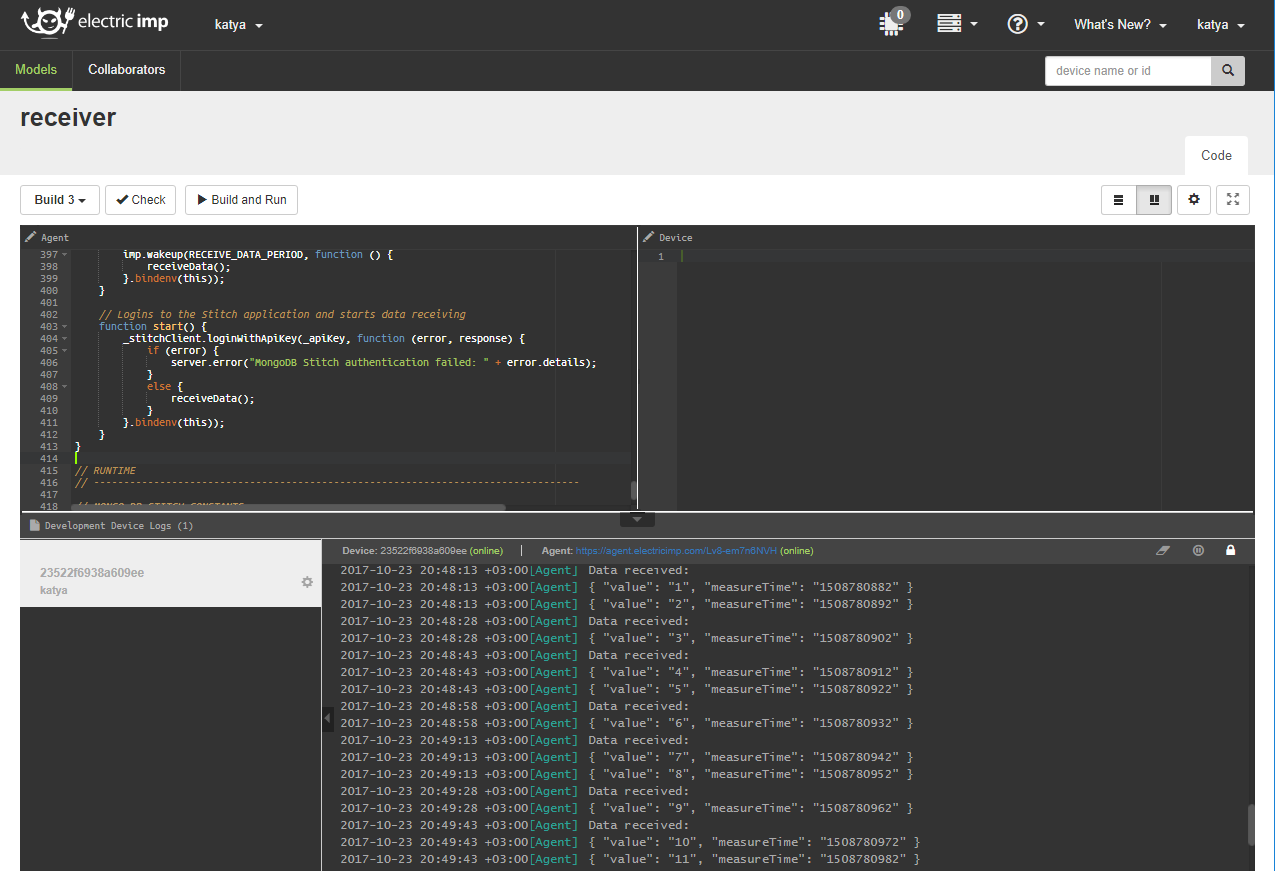
Task: Click the Electric Imp logo
Action: click(x=94, y=23)
